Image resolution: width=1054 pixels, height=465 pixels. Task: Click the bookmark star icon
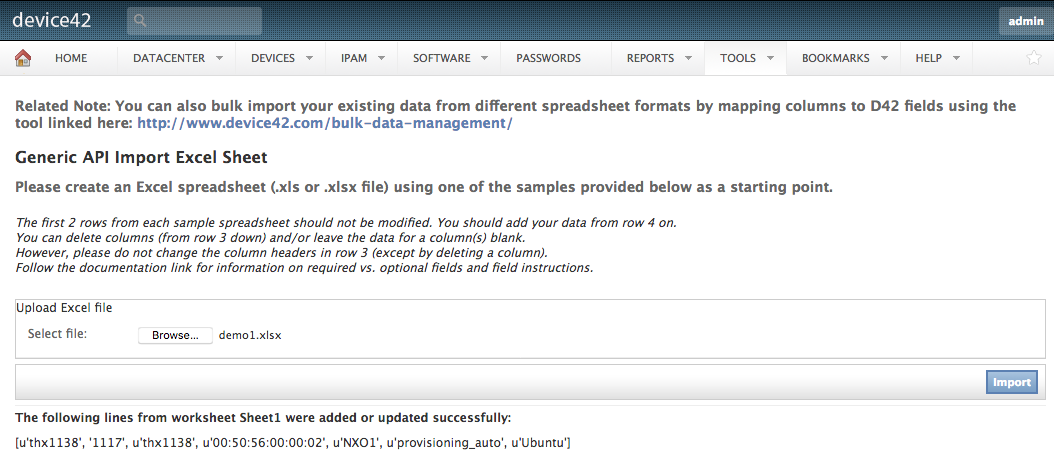tap(1034, 58)
